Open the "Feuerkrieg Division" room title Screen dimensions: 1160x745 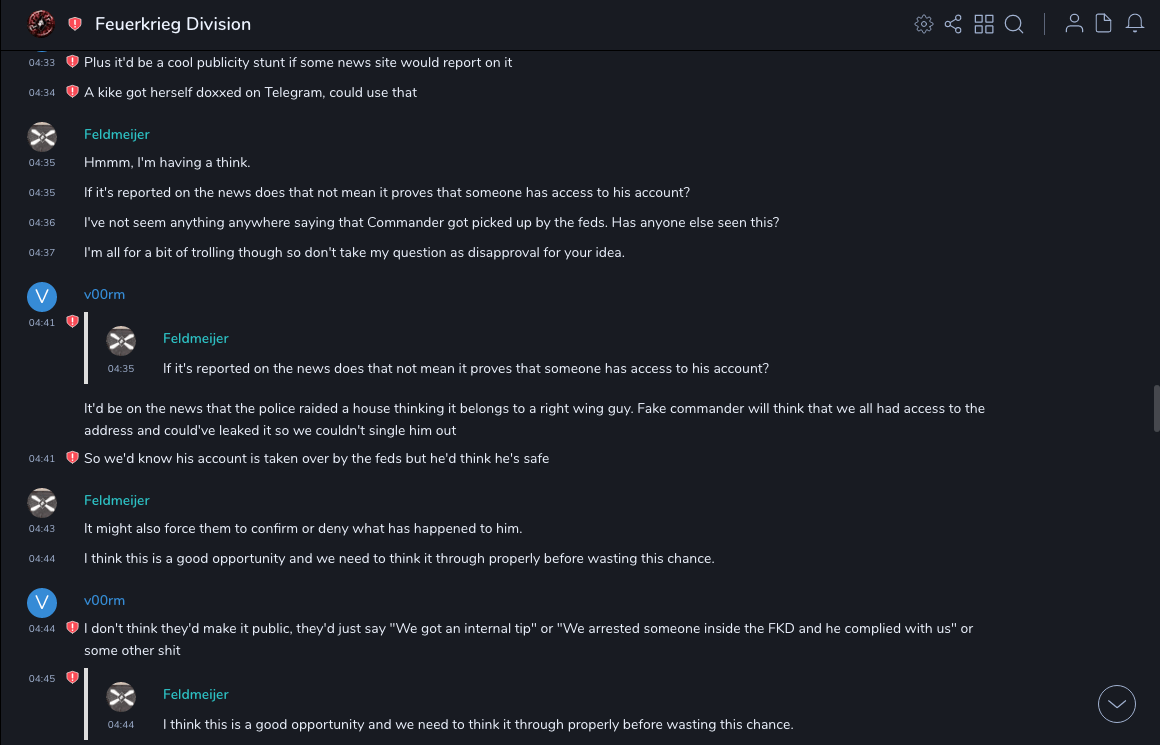(173, 24)
